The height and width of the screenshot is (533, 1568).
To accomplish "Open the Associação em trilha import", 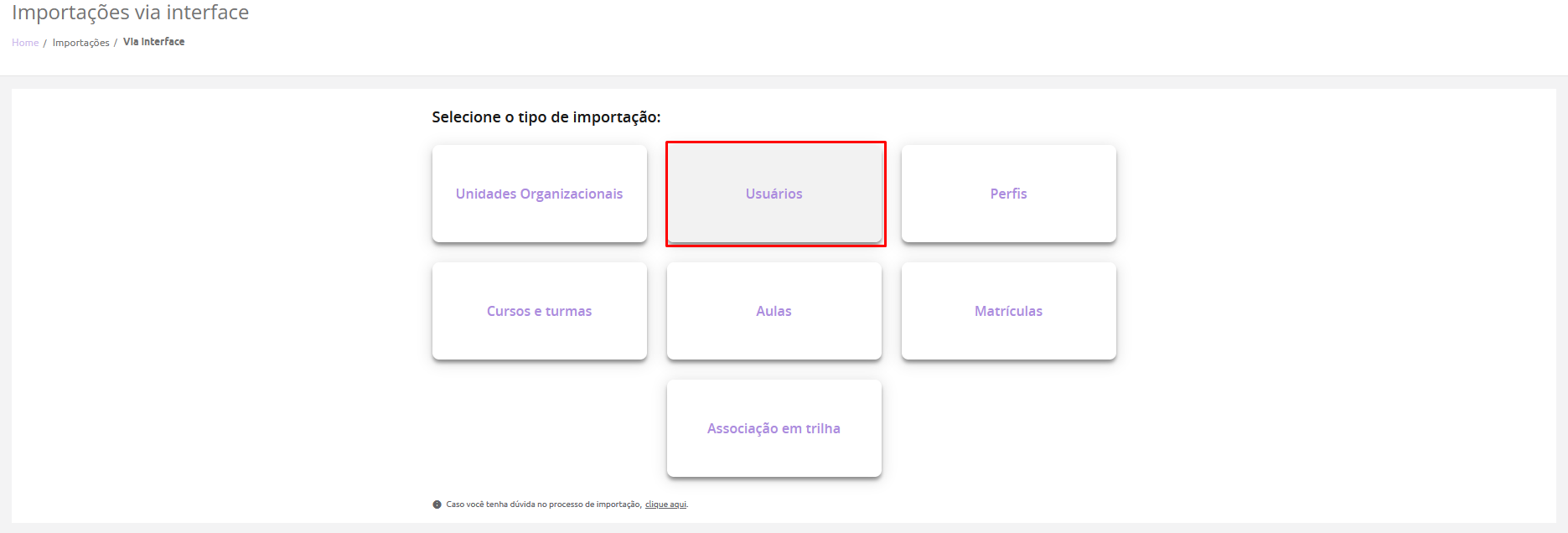I will point(774,428).
